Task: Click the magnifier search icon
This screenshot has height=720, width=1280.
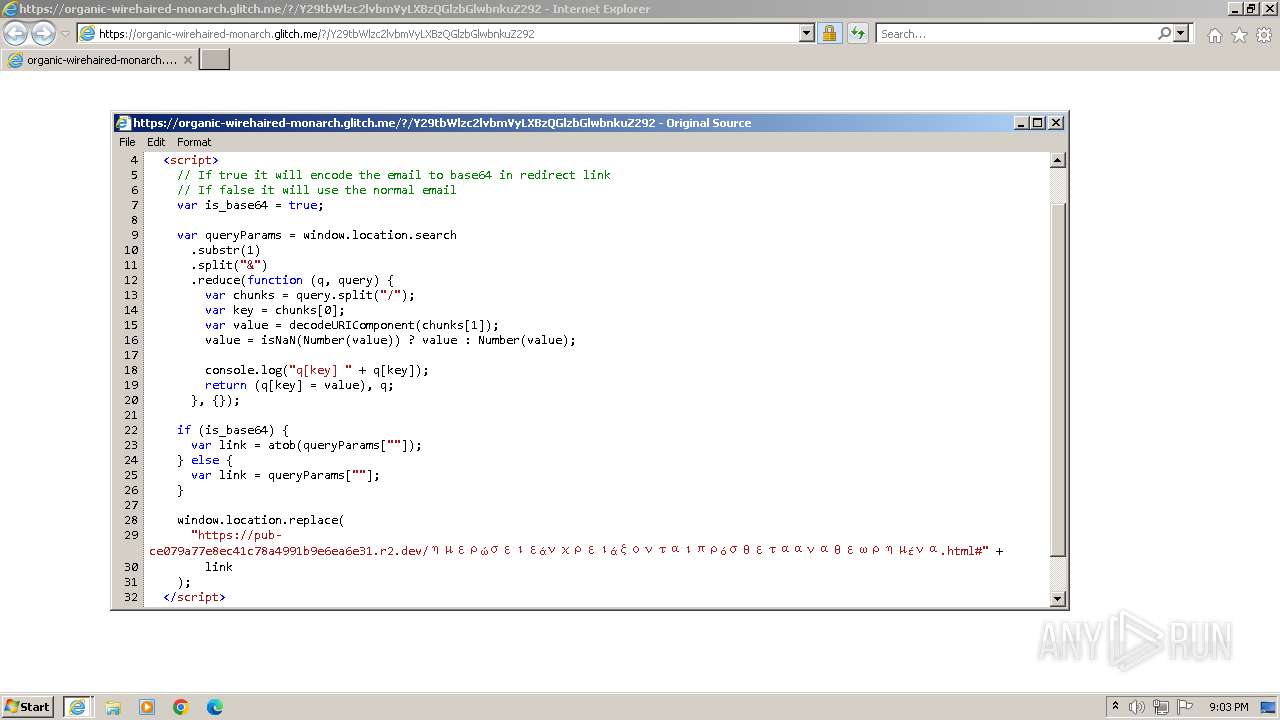Action: pyautogui.click(x=1164, y=33)
